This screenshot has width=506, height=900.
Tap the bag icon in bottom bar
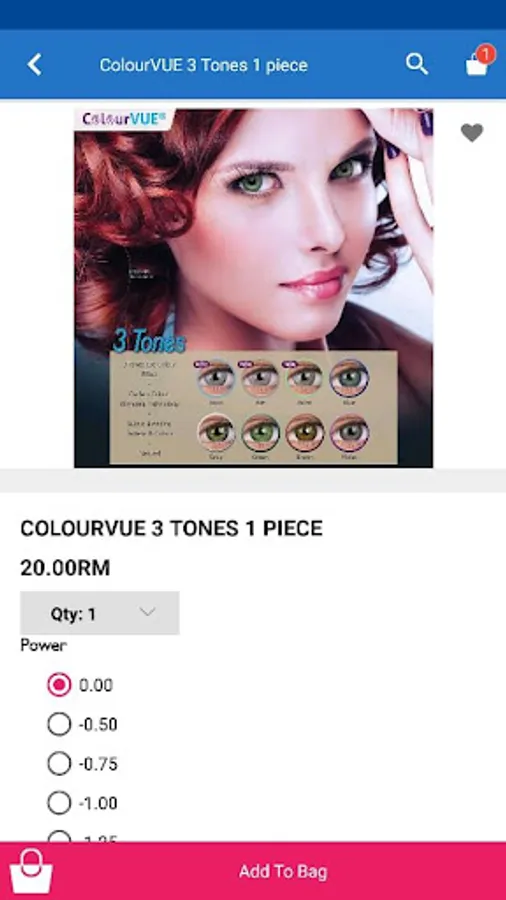(31, 871)
